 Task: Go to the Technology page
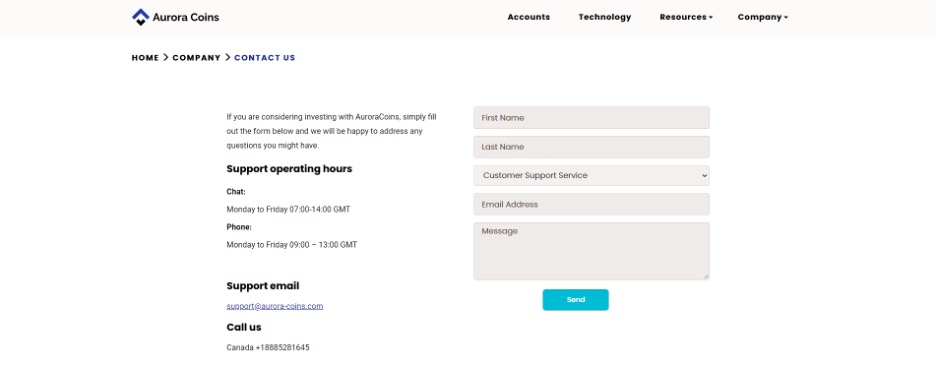pos(605,17)
